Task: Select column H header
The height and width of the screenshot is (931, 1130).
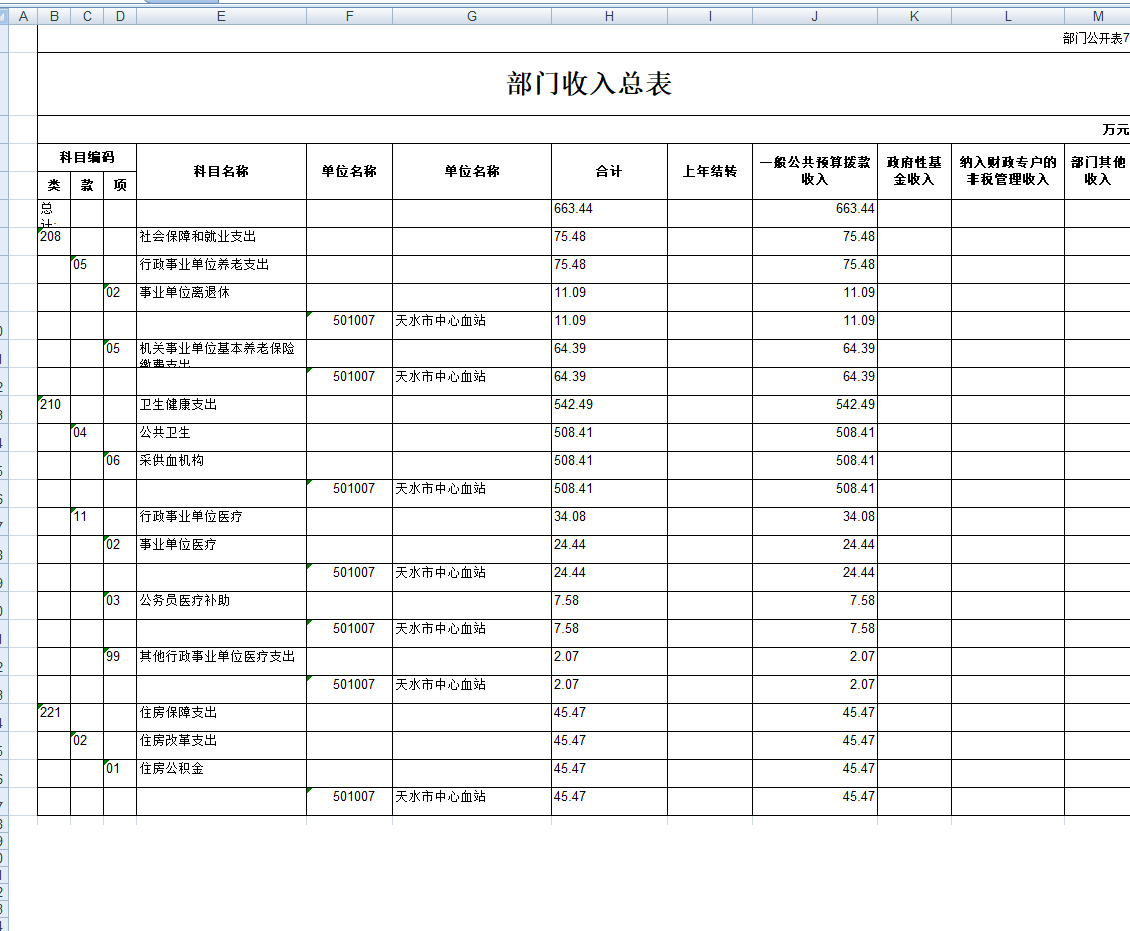Action: coord(609,16)
